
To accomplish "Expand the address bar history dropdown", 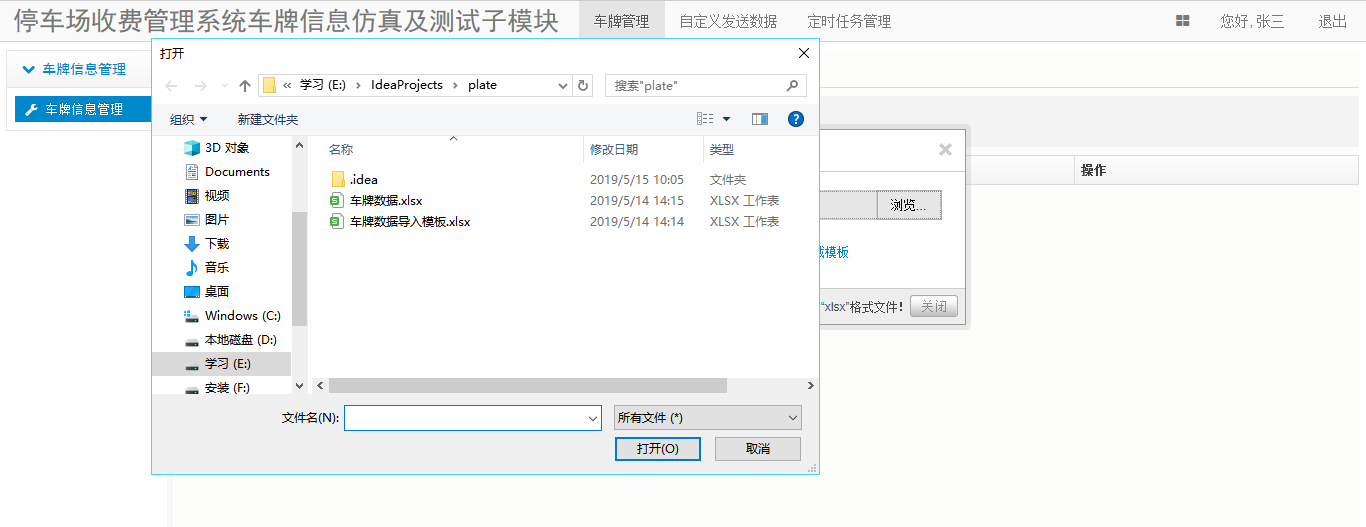I will pos(563,86).
